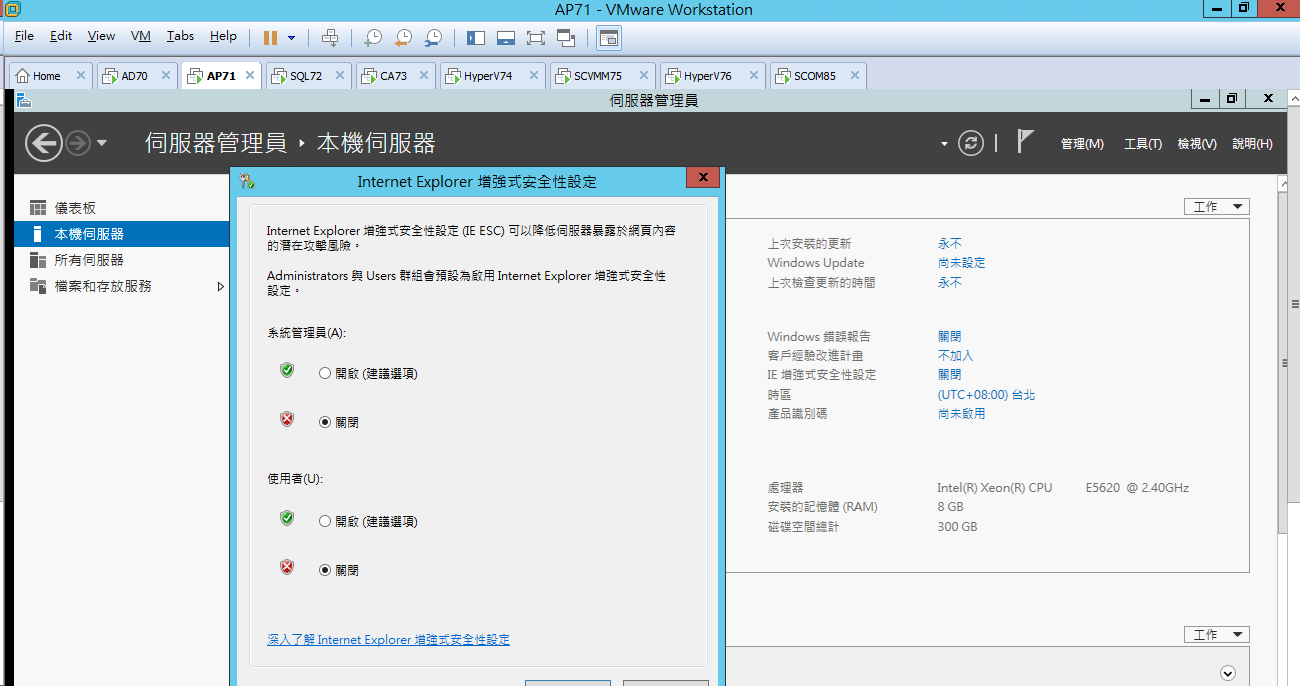Open the Edit menu
1300x686 pixels.
(x=61, y=36)
